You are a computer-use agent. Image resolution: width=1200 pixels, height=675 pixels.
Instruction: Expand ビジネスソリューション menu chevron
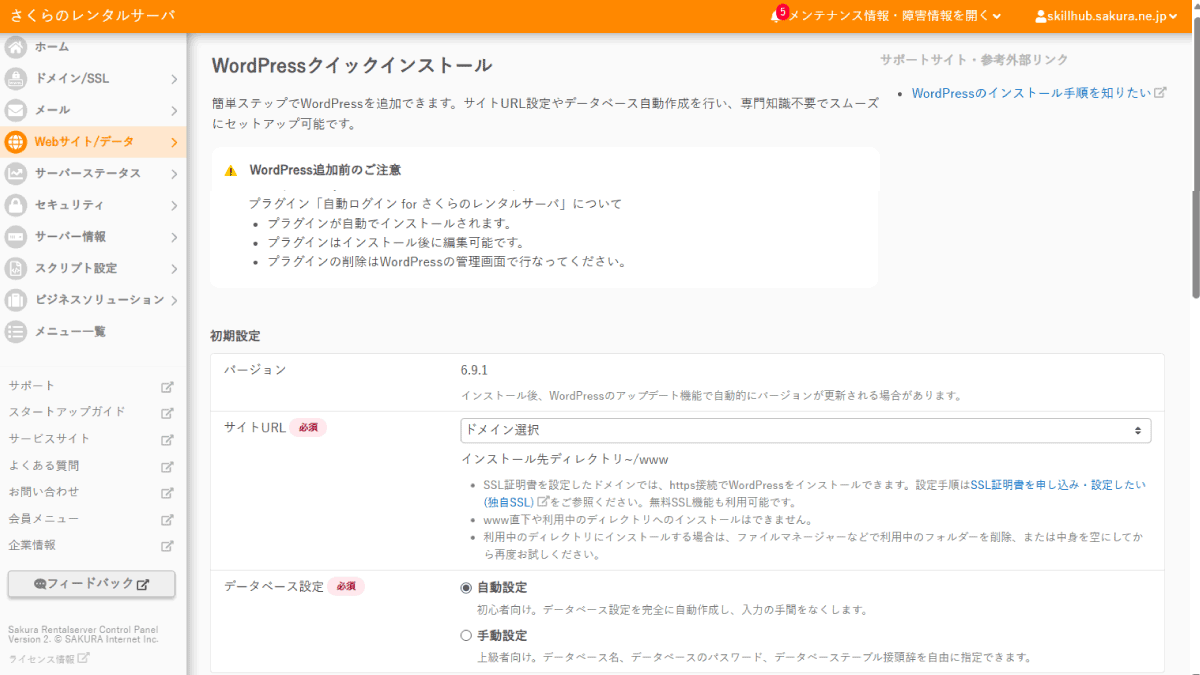click(174, 300)
